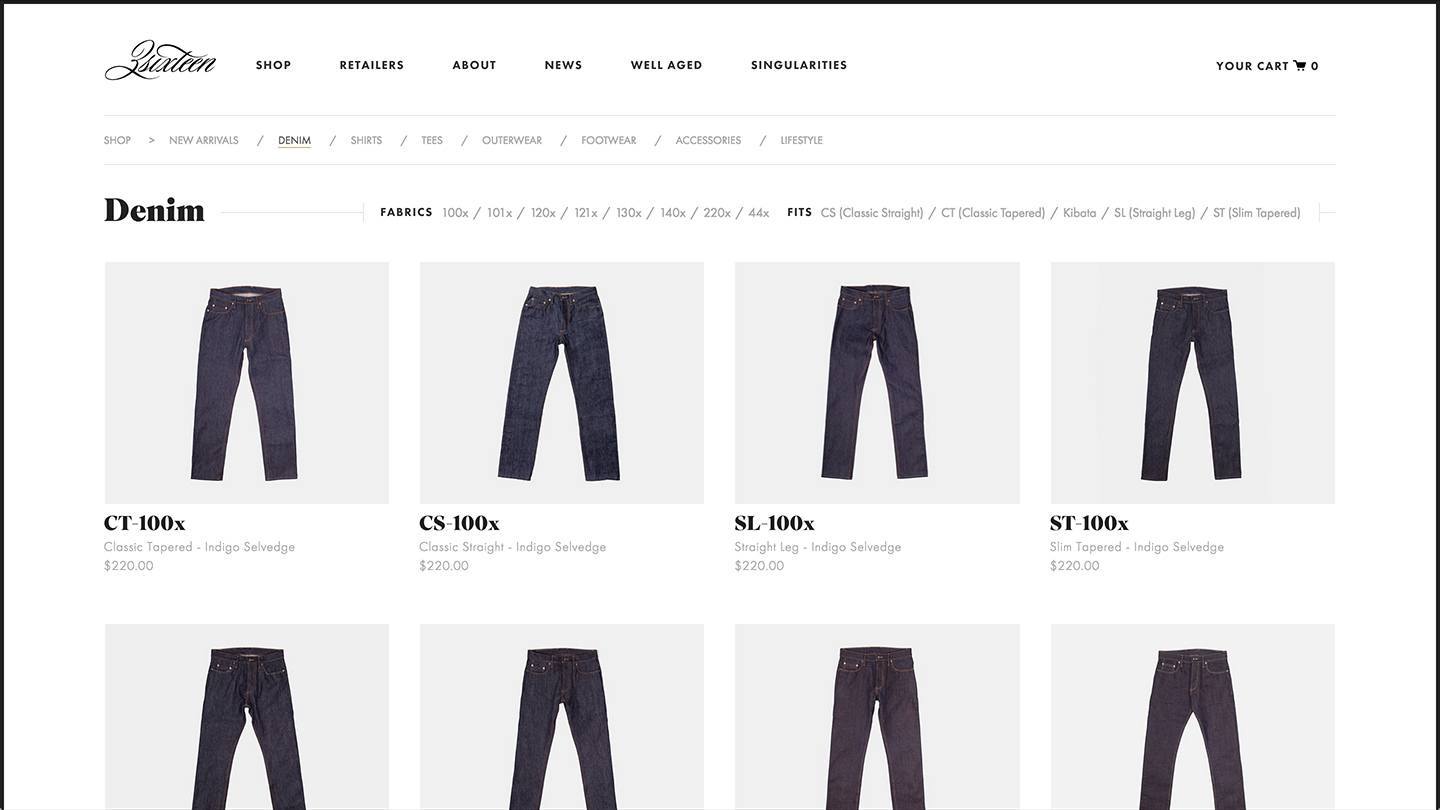This screenshot has width=1440, height=810.
Task: Filter by CS (Classic Straight) fit
Action: pos(872,213)
